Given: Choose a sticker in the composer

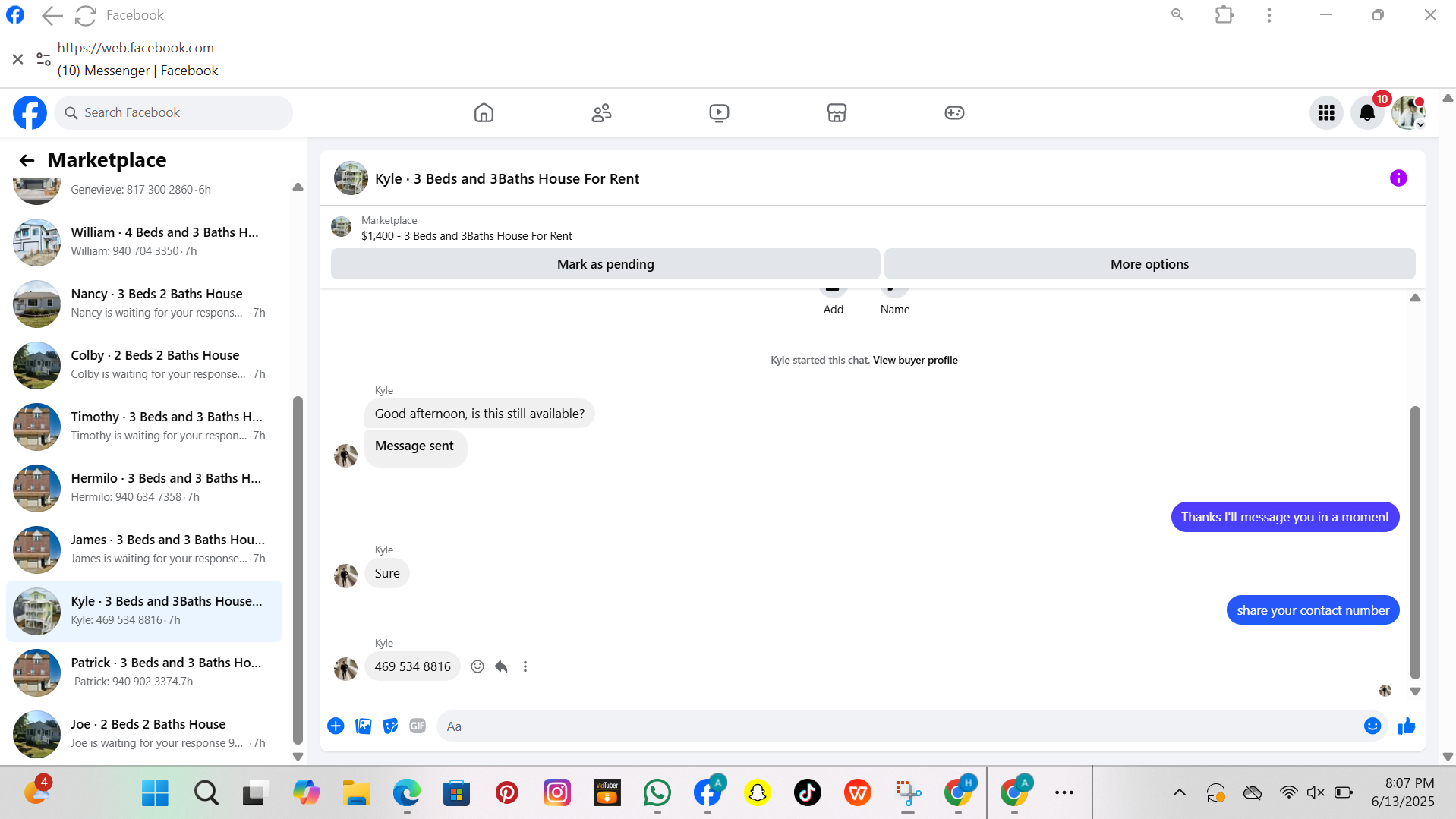Looking at the screenshot, I should 390,726.
